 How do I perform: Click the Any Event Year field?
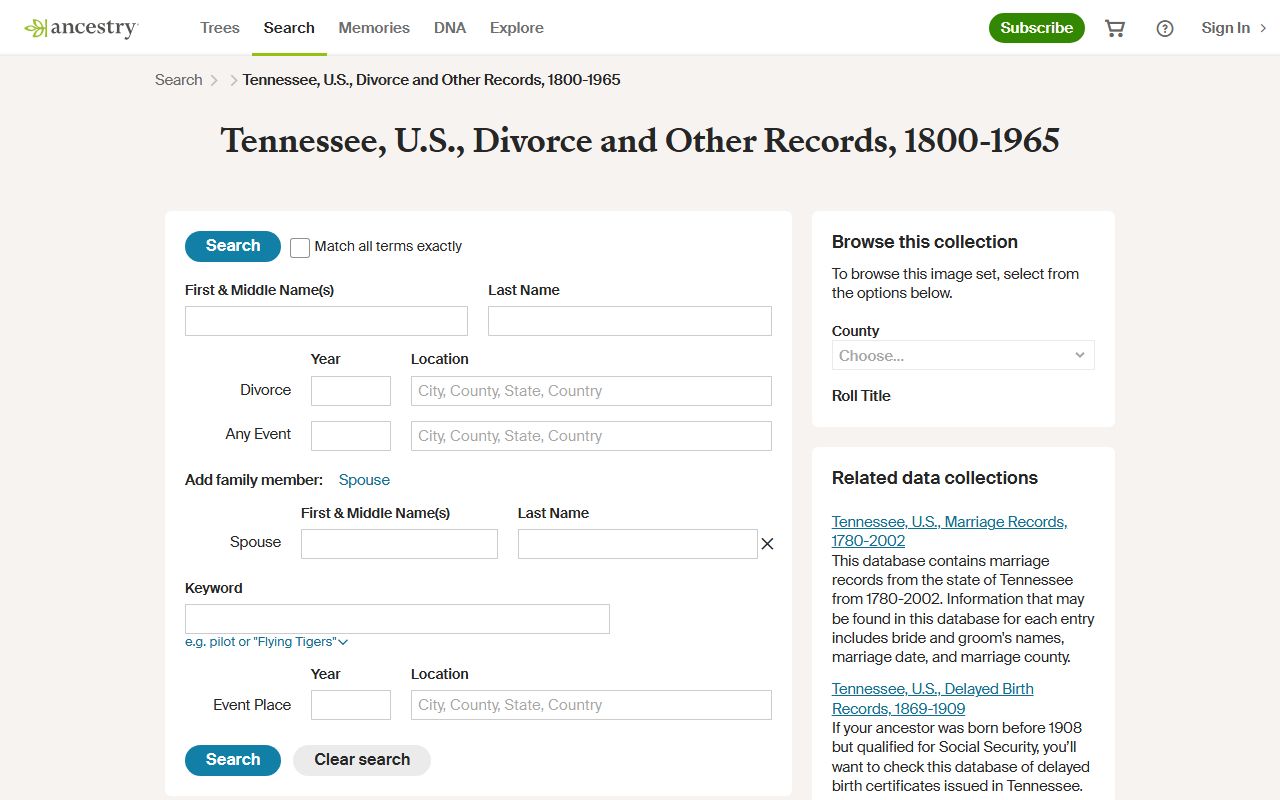351,436
